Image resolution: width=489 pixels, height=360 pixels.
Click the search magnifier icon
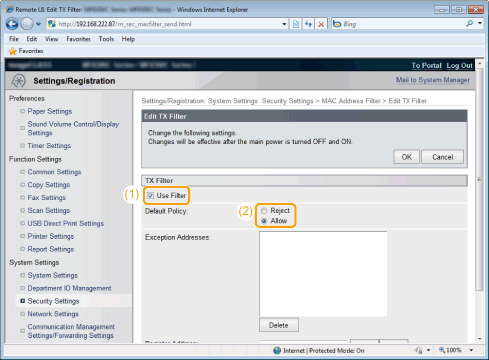pyautogui.click(x=470, y=24)
